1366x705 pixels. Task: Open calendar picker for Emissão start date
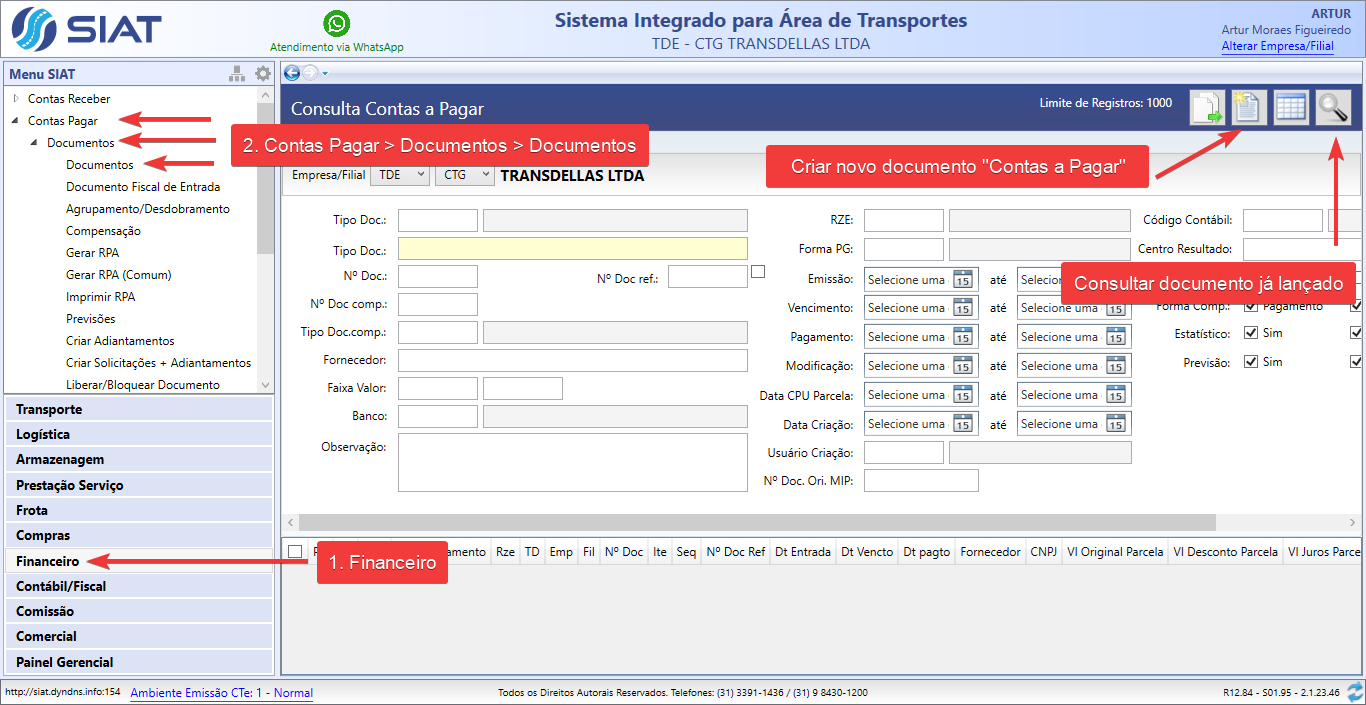pyautogui.click(x=963, y=280)
